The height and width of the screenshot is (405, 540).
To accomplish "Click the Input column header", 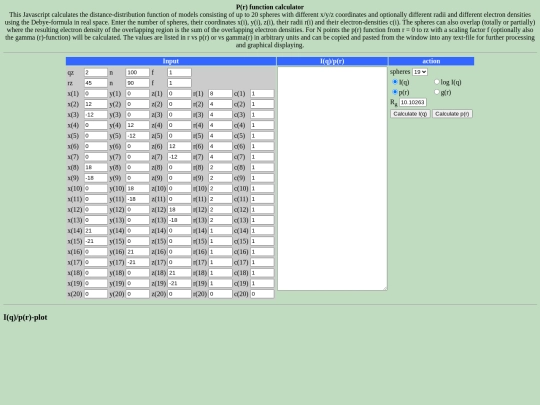I will [171, 61].
